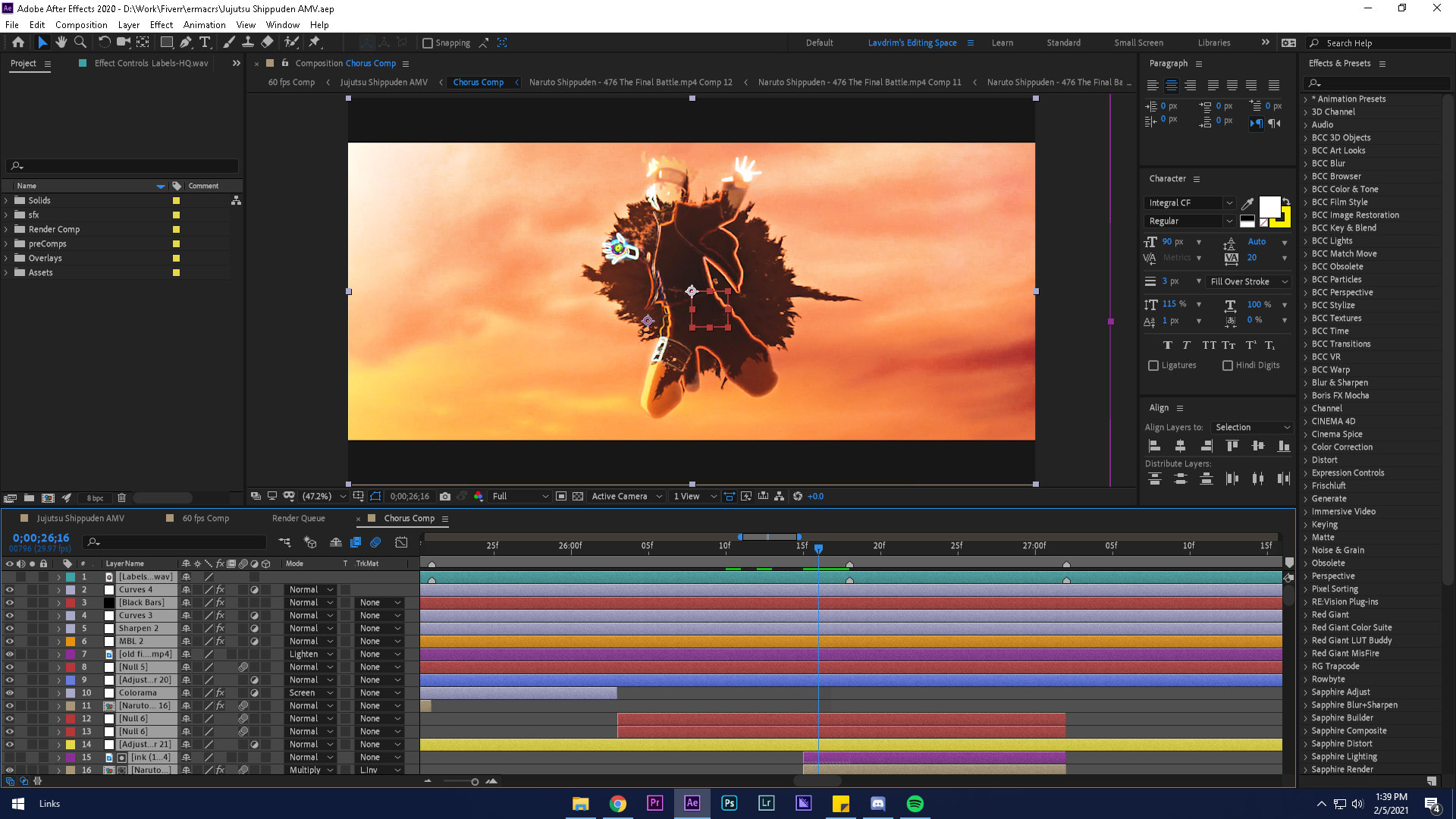
Task: Select the Brush tool
Action: (x=229, y=42)
